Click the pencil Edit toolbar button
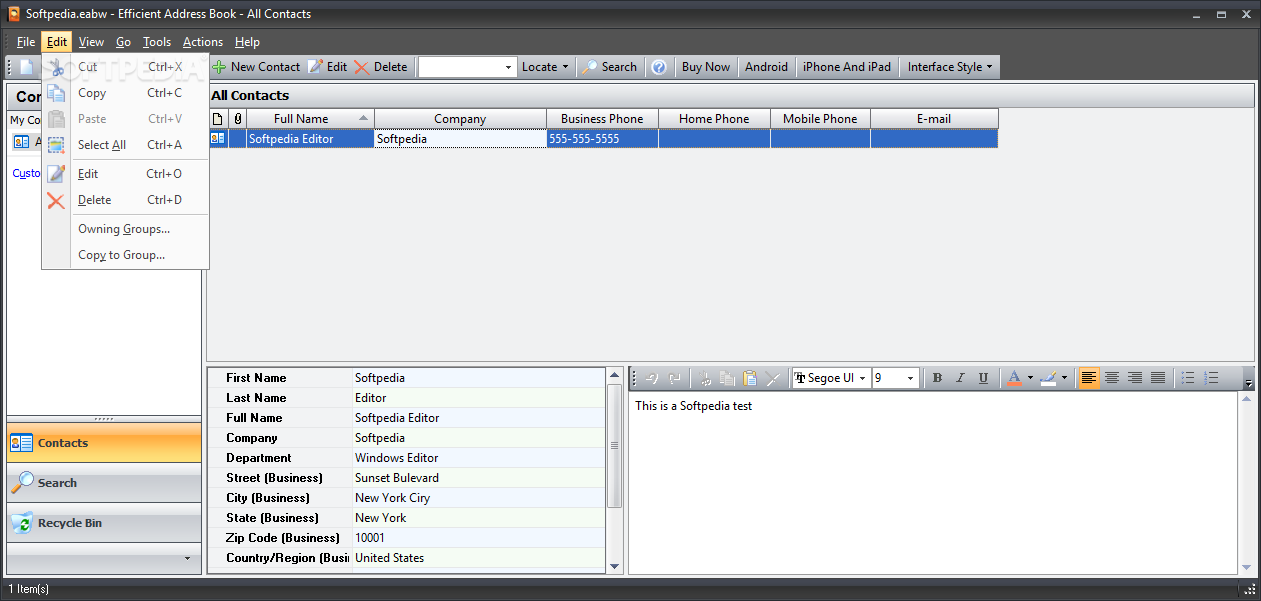The width and height of the screenshot is (1261, 601). coord(327,67)
